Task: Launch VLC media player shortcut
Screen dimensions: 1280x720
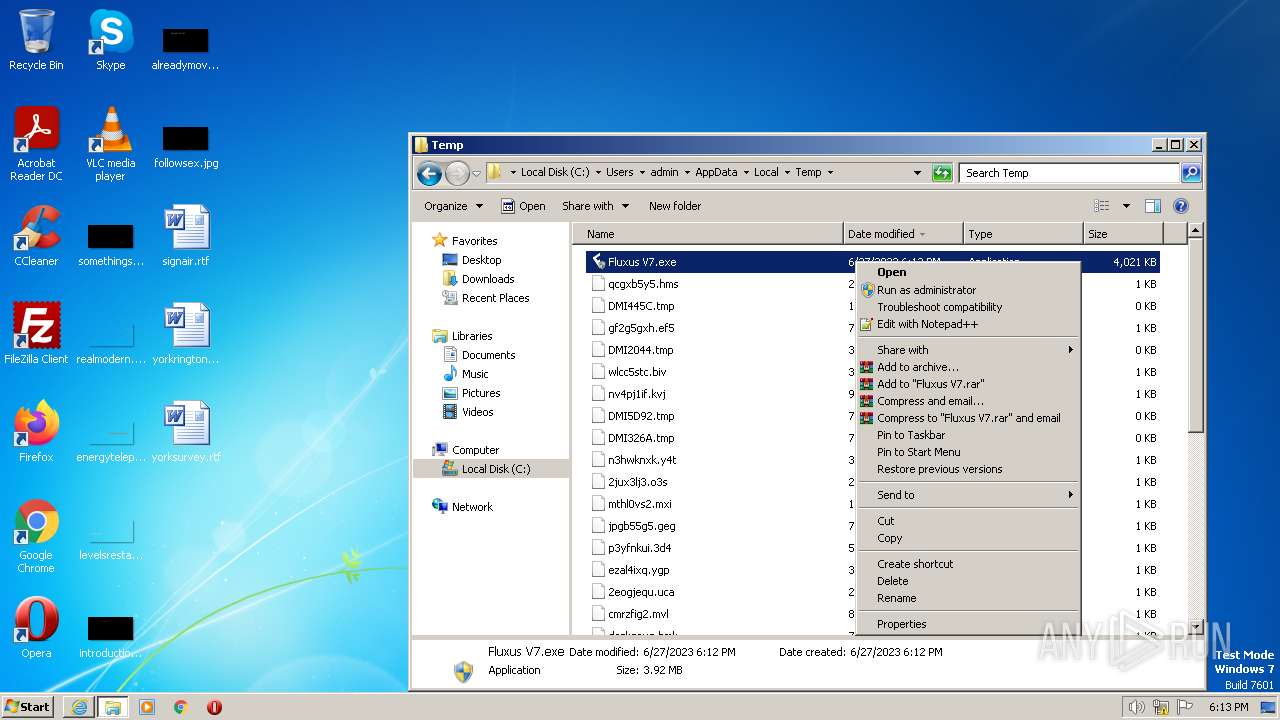Action: (110, 144)
